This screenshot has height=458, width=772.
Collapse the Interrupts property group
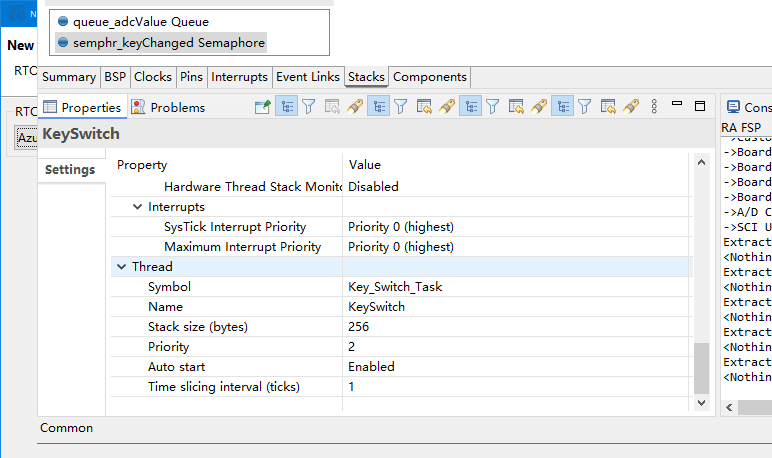click(x=137, y=207)
